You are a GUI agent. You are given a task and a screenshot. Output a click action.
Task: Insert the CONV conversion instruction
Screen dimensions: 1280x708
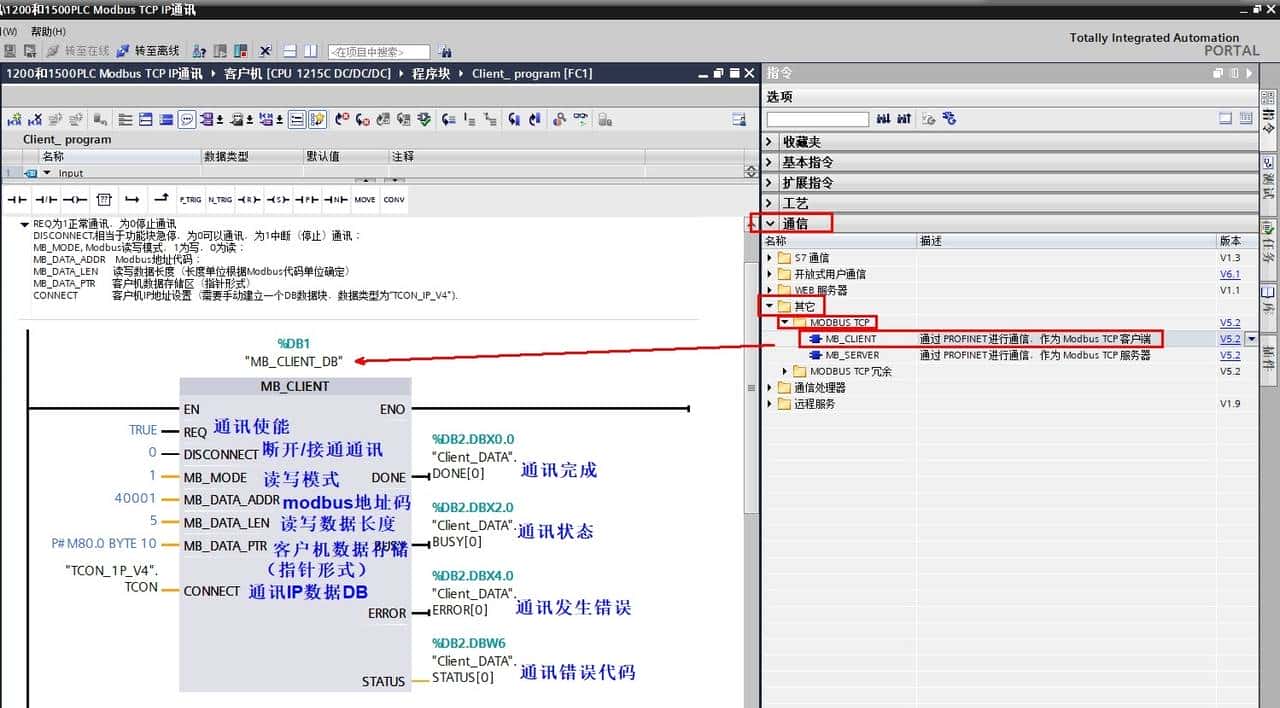click(x=393, y=199)
